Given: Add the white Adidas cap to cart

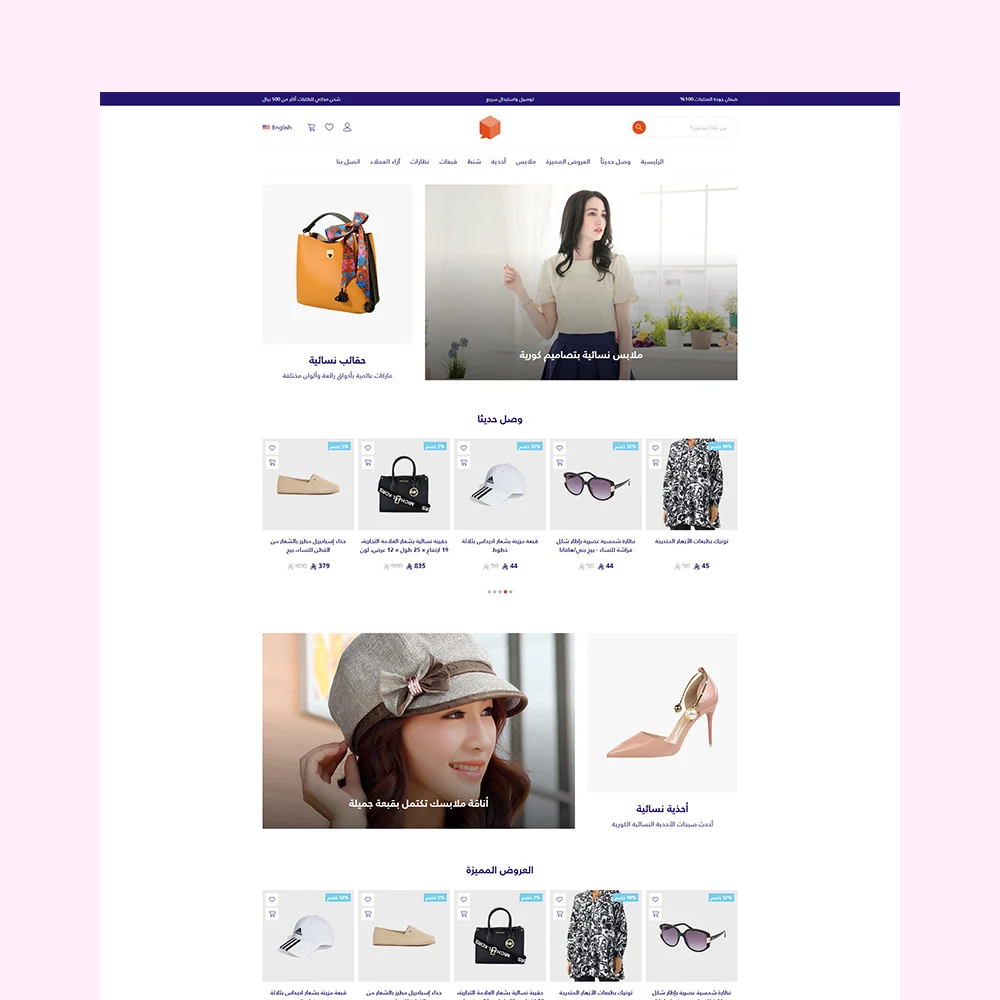Looking at the screenshot, I should (x=464, y=462).
